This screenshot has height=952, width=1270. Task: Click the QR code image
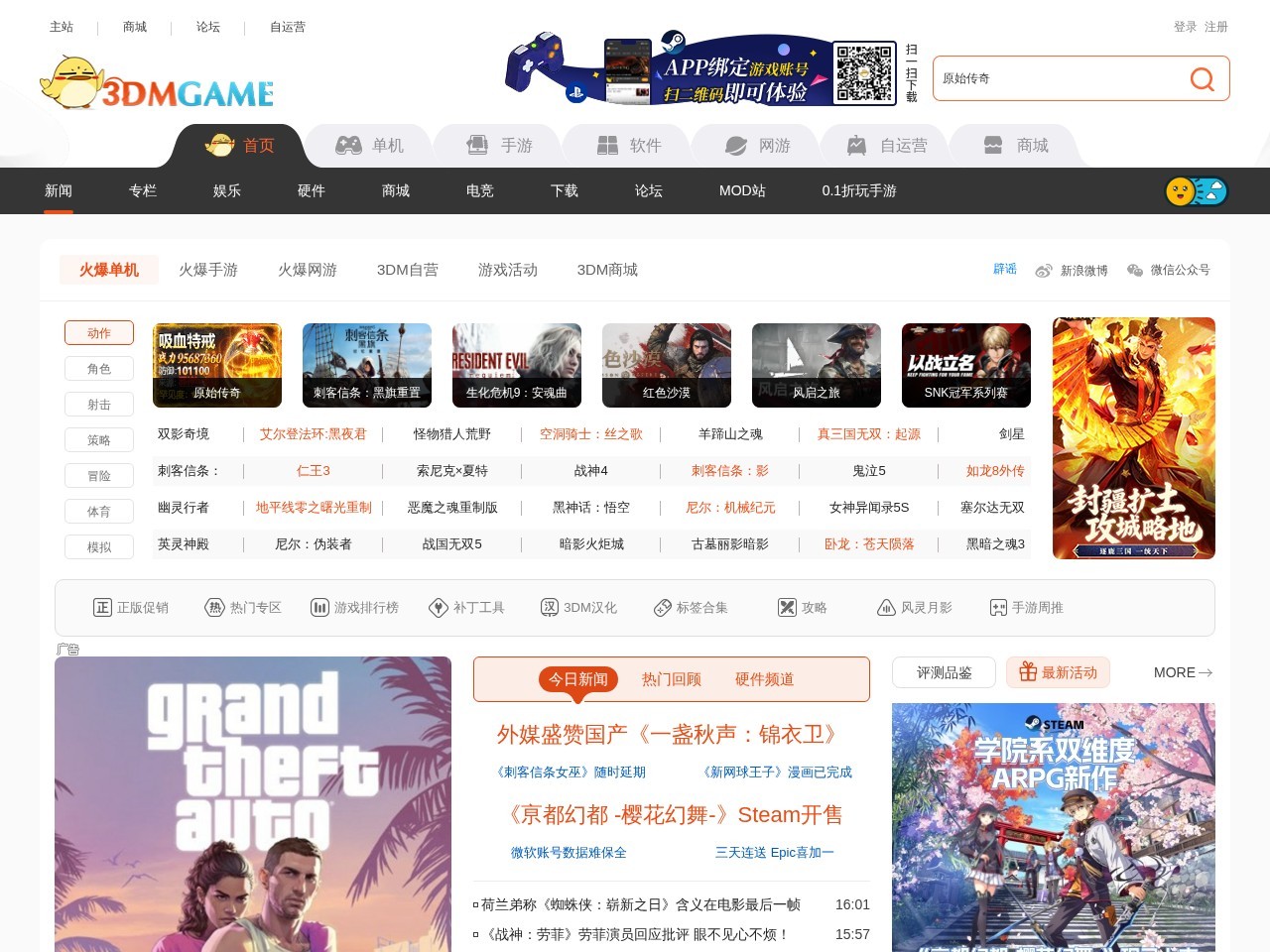coord(864,73)
